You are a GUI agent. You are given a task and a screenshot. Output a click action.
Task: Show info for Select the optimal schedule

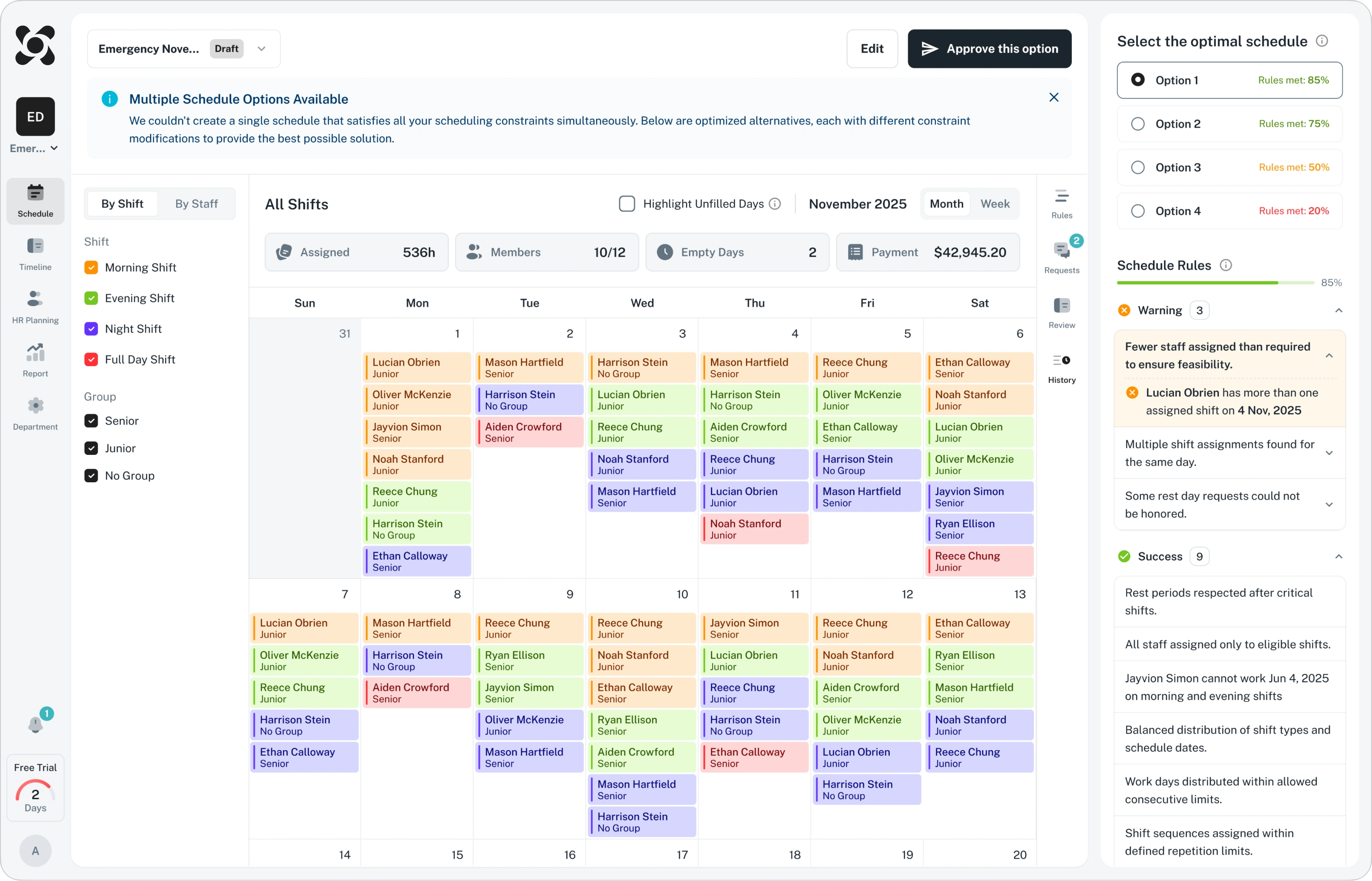click(1322, 41)
